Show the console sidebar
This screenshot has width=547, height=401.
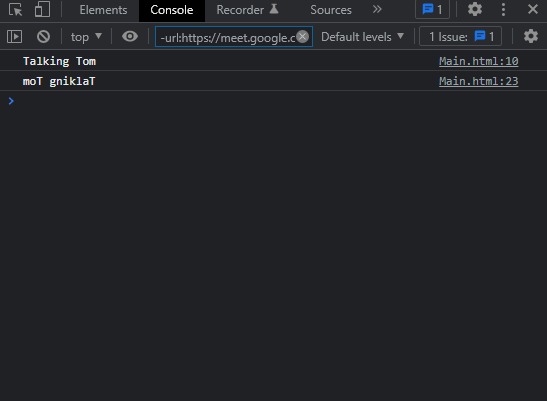(x=15, y=37)
